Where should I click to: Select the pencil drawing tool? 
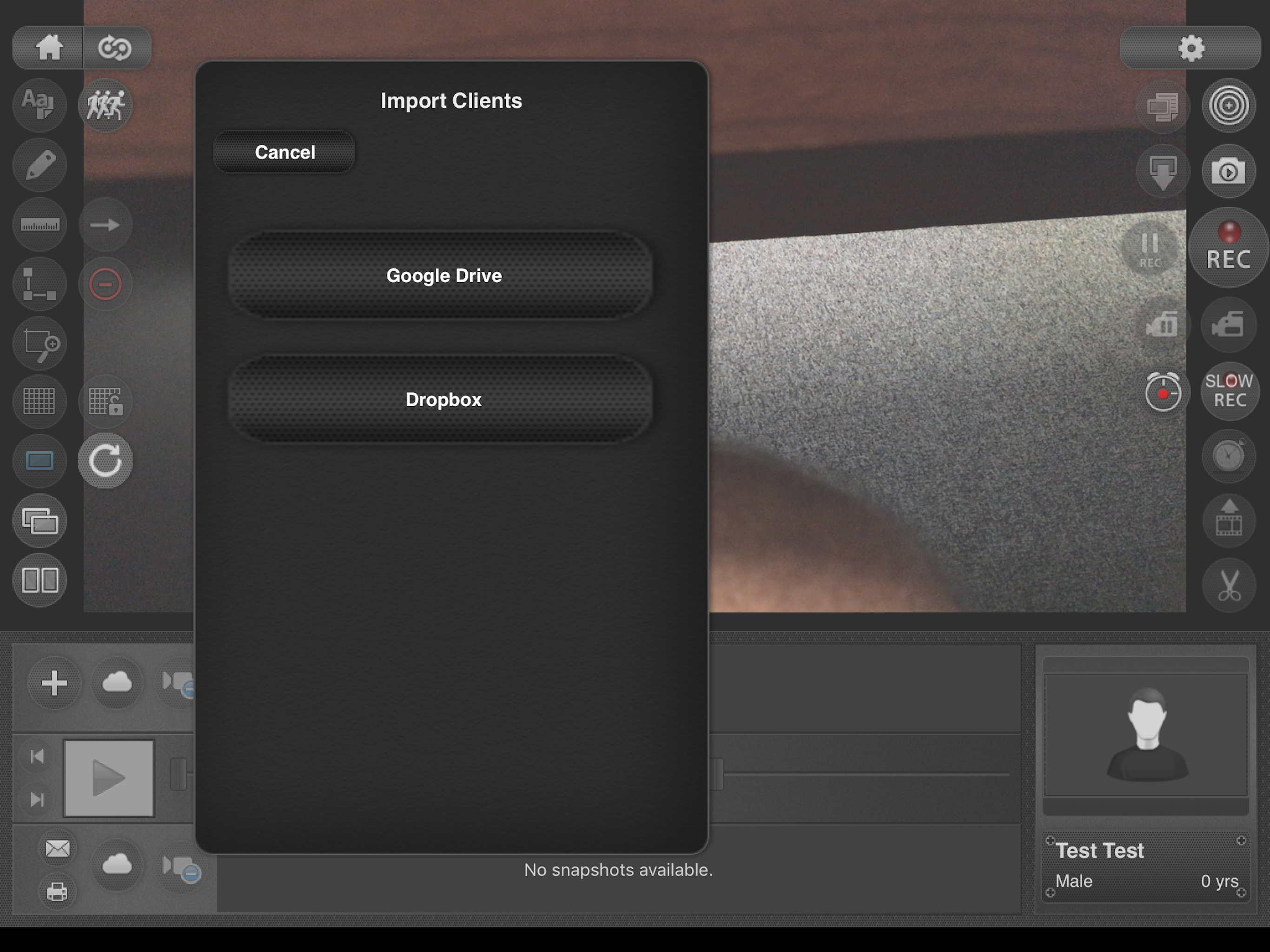(x=39, y=165)
